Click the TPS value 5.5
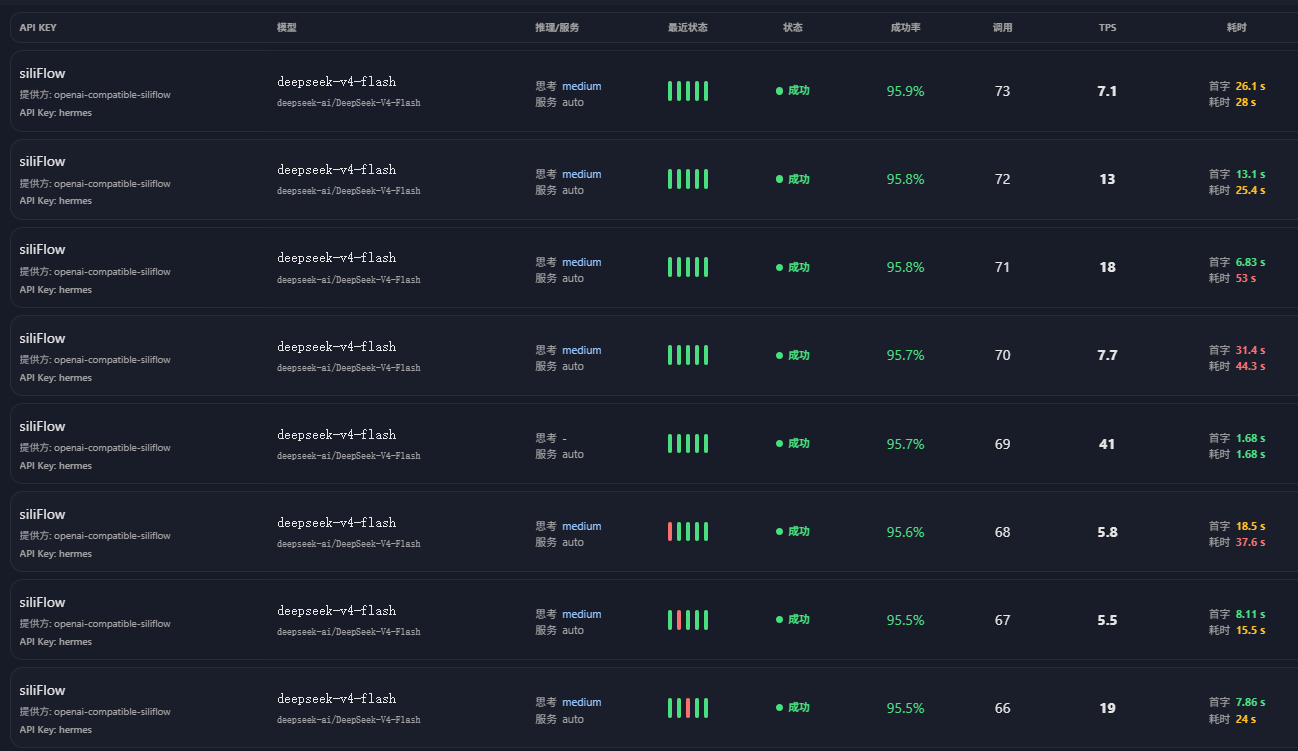 1107,620
